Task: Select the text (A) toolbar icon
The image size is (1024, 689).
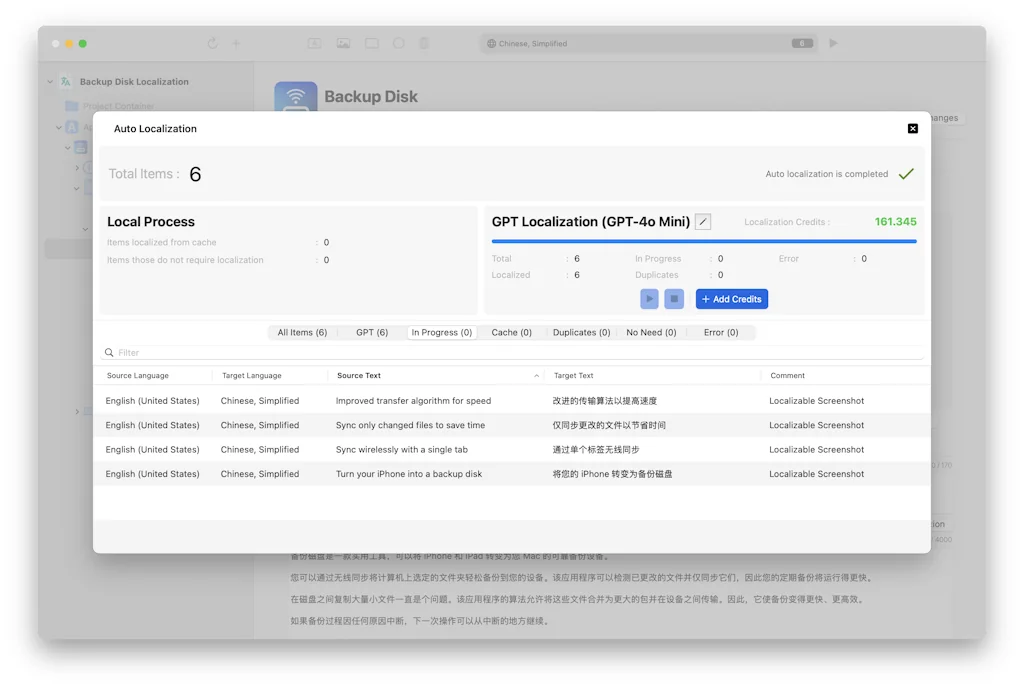Action: (x=315, y=43)
